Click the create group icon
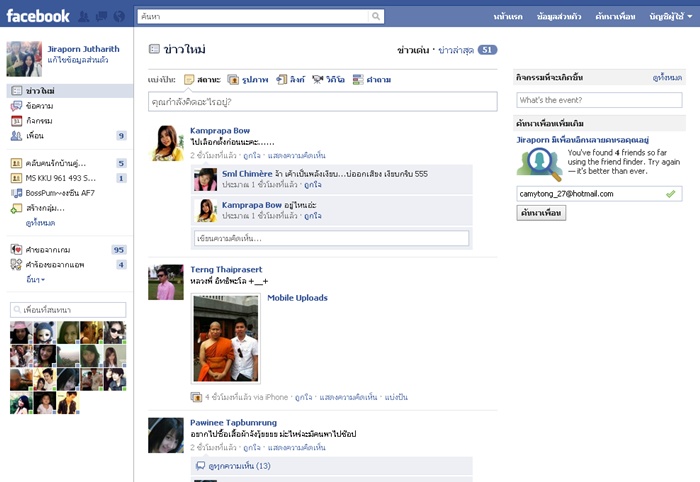The height and width of the screenshot is (482, 700). pyautogui.click(x=16, y=208)
